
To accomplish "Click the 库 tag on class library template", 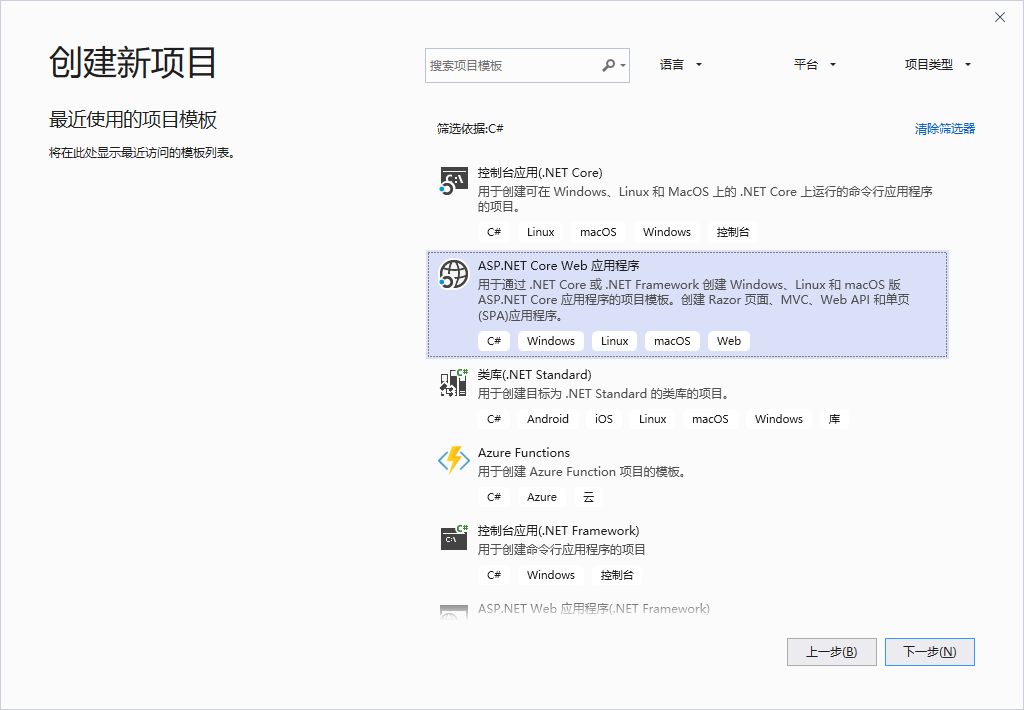I will tap(834, 419).
